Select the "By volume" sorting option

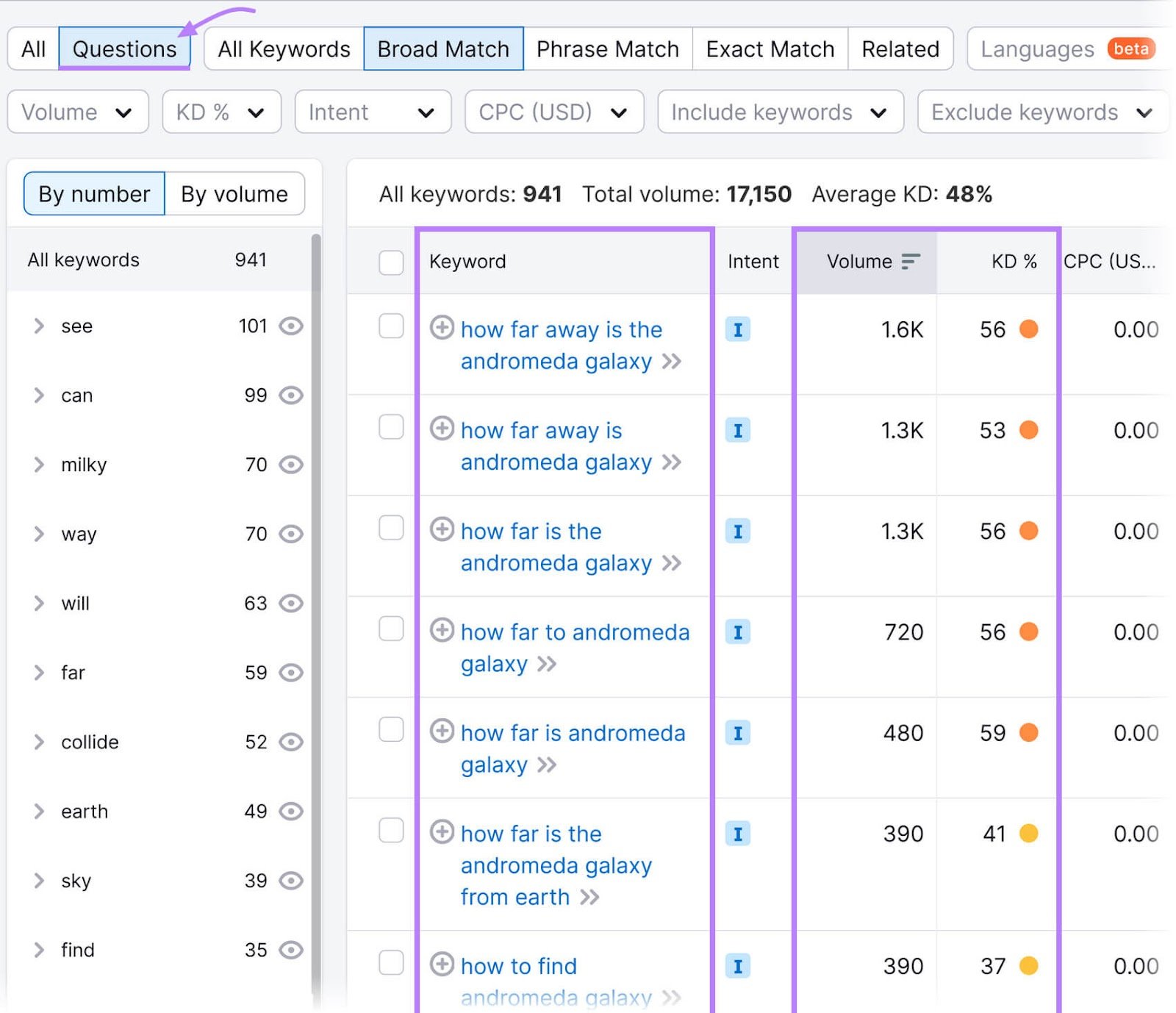pyautogui.click(x=234, y=193)
